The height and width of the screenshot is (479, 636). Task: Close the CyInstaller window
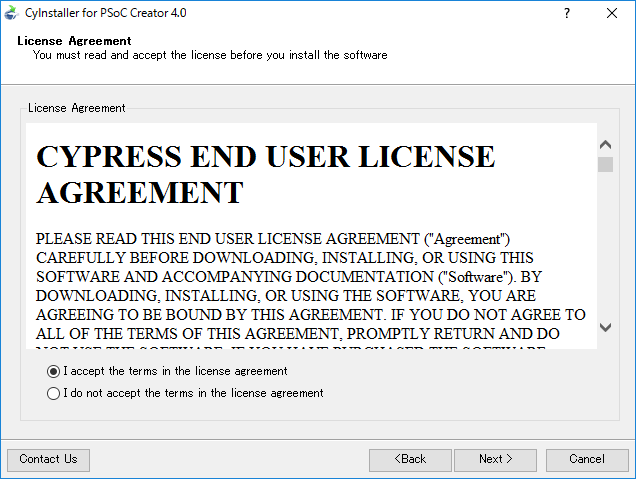point(612,13)
